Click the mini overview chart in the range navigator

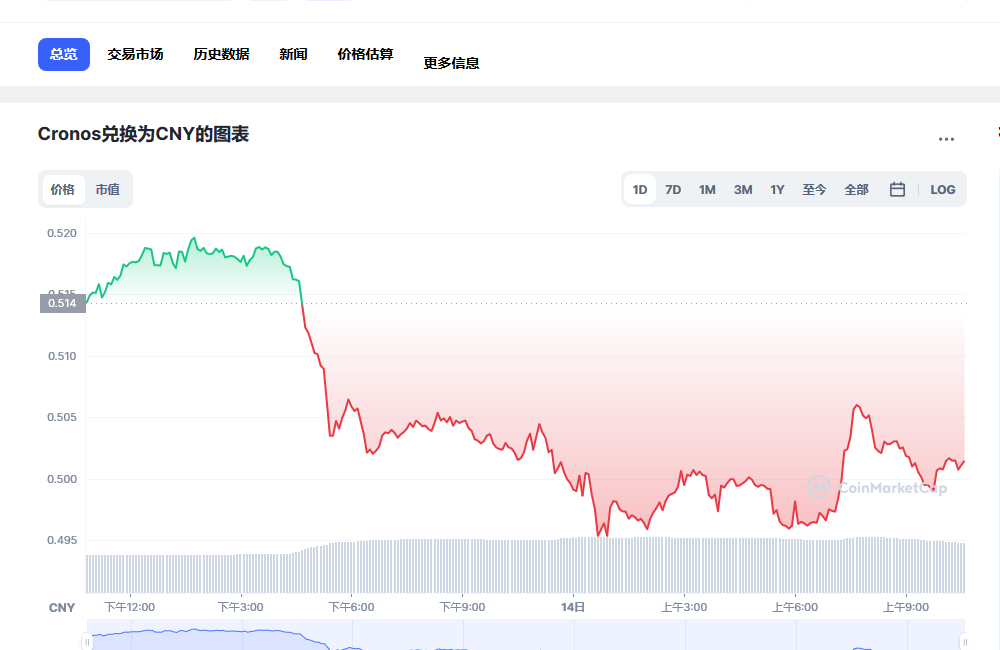click(526, 635)
